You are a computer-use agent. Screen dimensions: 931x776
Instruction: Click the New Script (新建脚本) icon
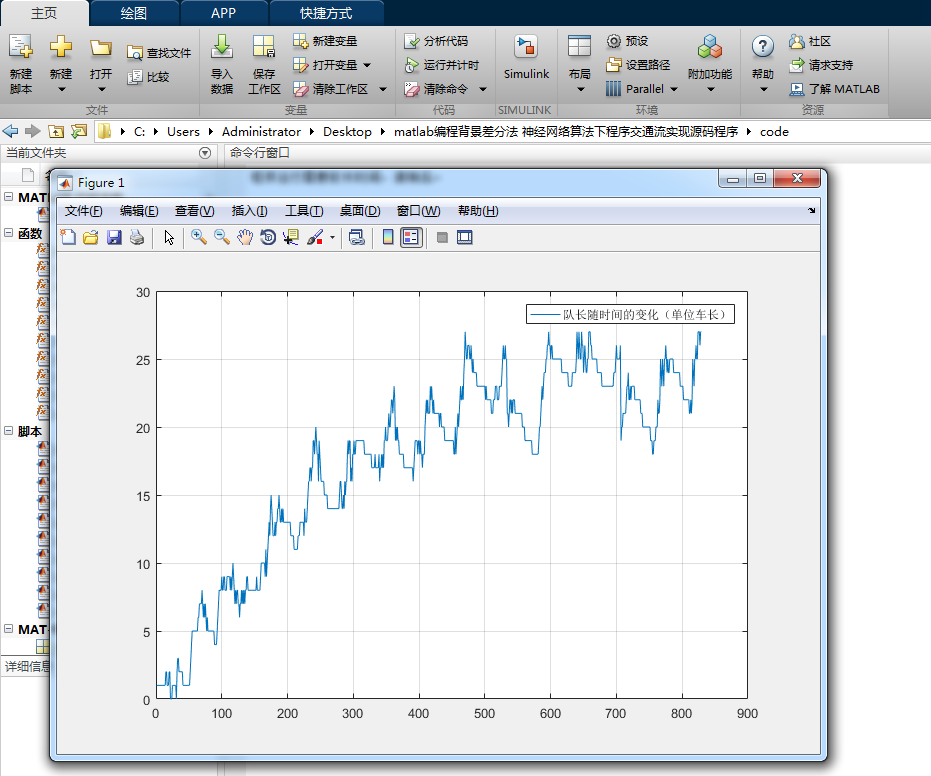[21, 47]
